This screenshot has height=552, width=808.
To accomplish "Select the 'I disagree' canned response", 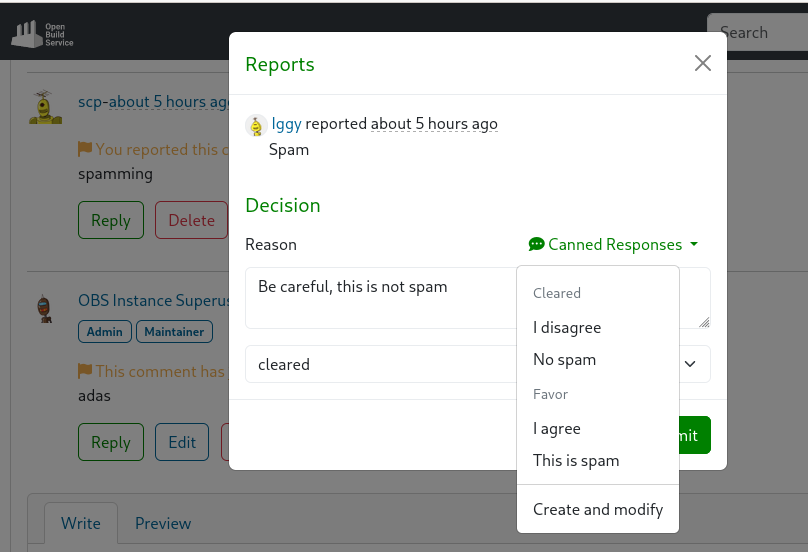I will (x=598, y=327).
